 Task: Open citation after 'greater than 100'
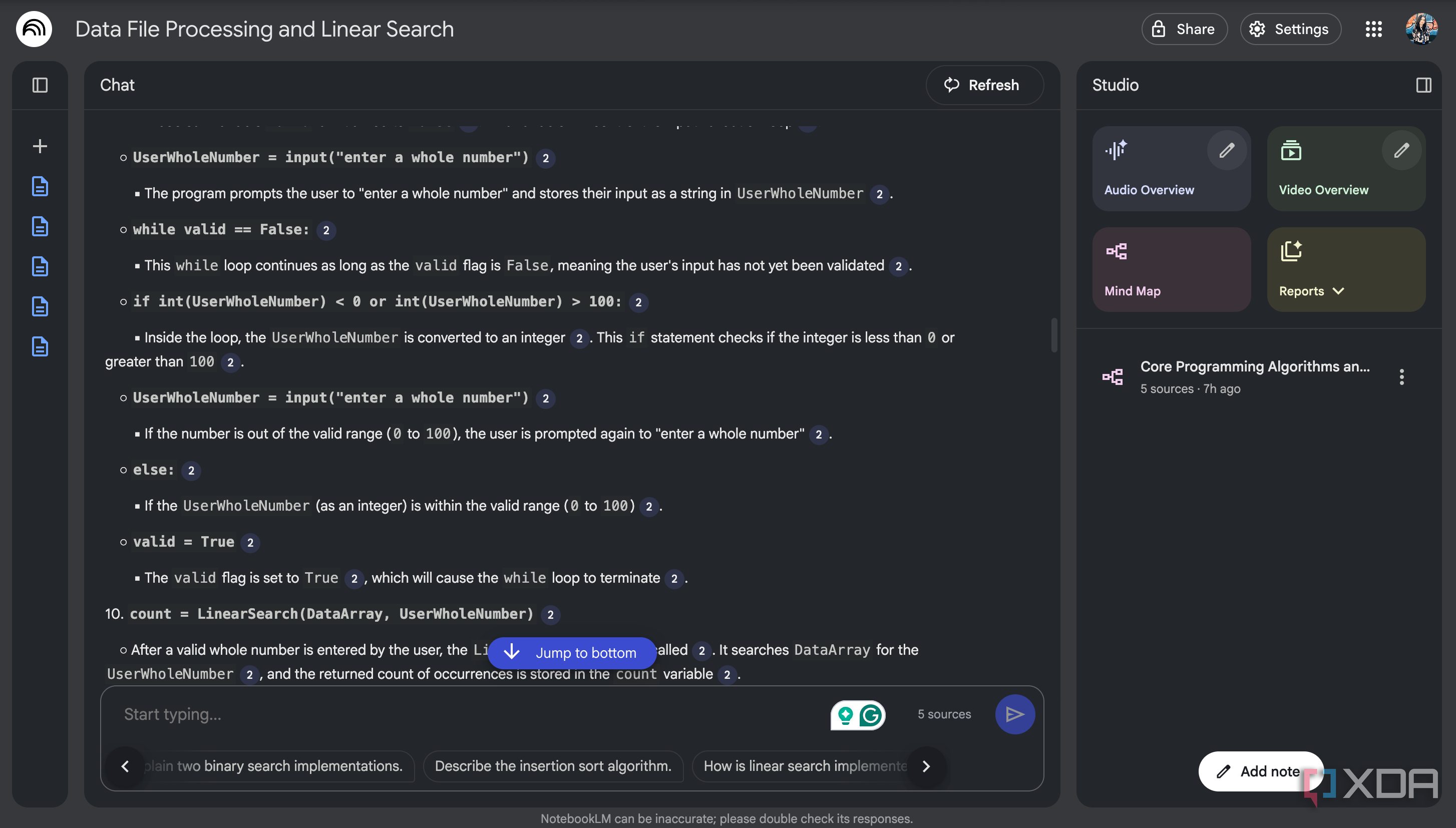(230, 363)
